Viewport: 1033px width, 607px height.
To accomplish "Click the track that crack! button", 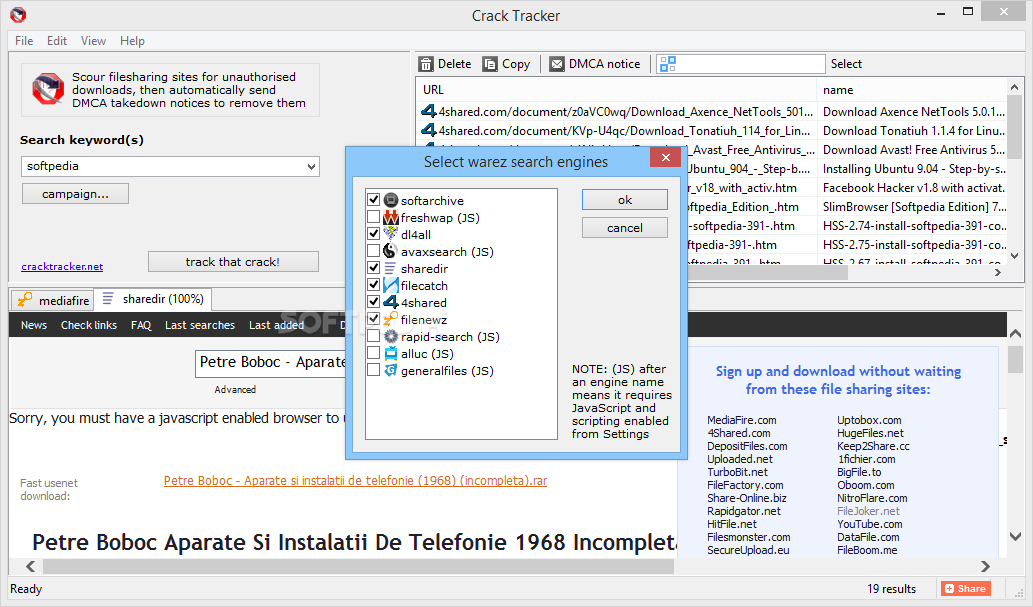I will click(233, 262).
